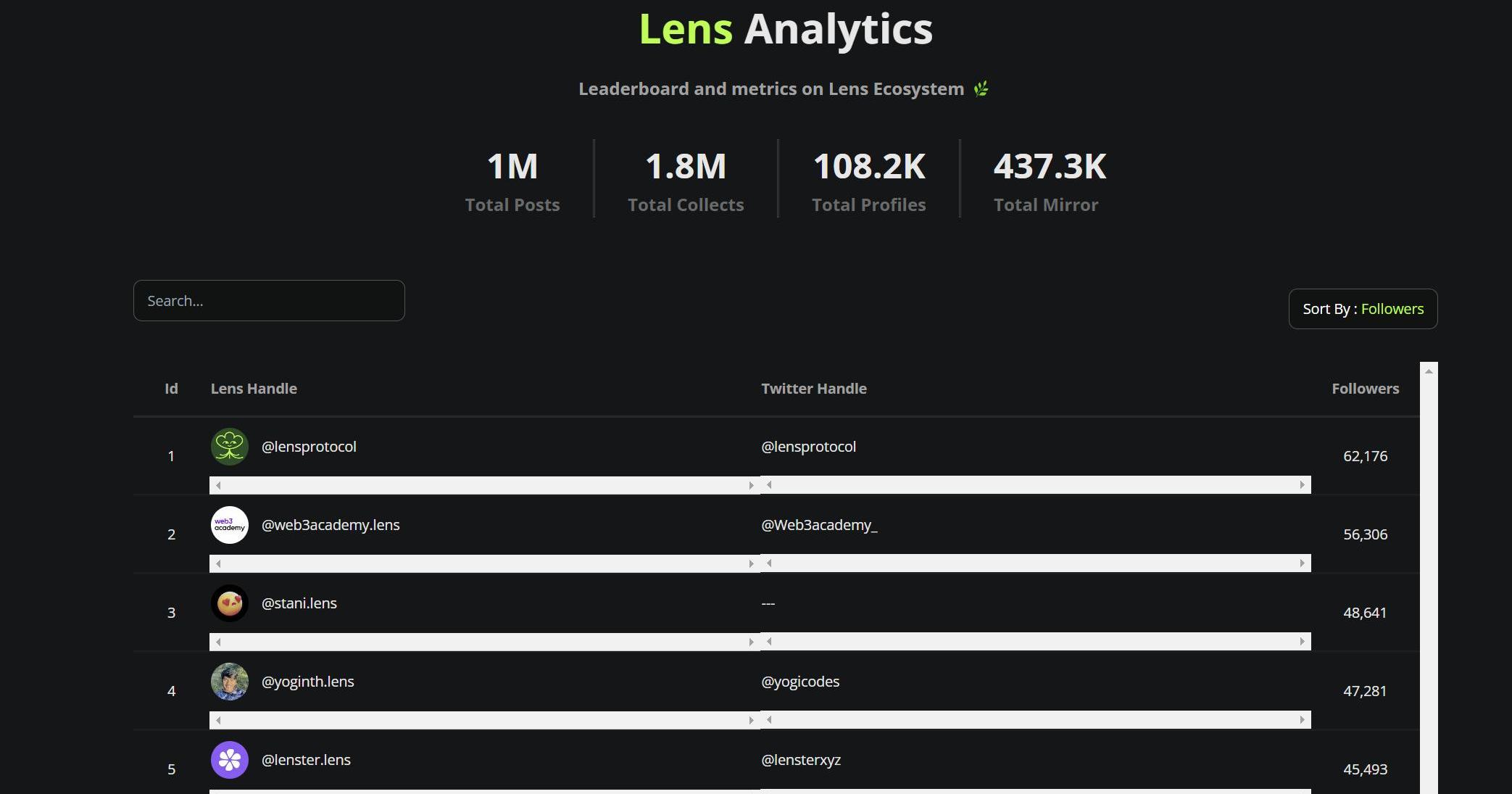Click the 437.3K Total Mirror stat
Screen dimensions: 1512x794
[1050, 181]
